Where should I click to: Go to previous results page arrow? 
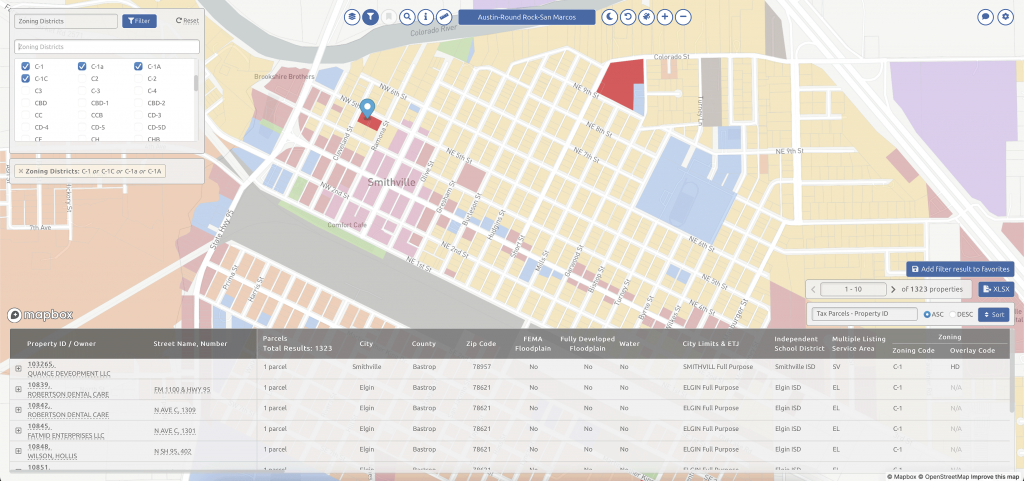[813, 289]
